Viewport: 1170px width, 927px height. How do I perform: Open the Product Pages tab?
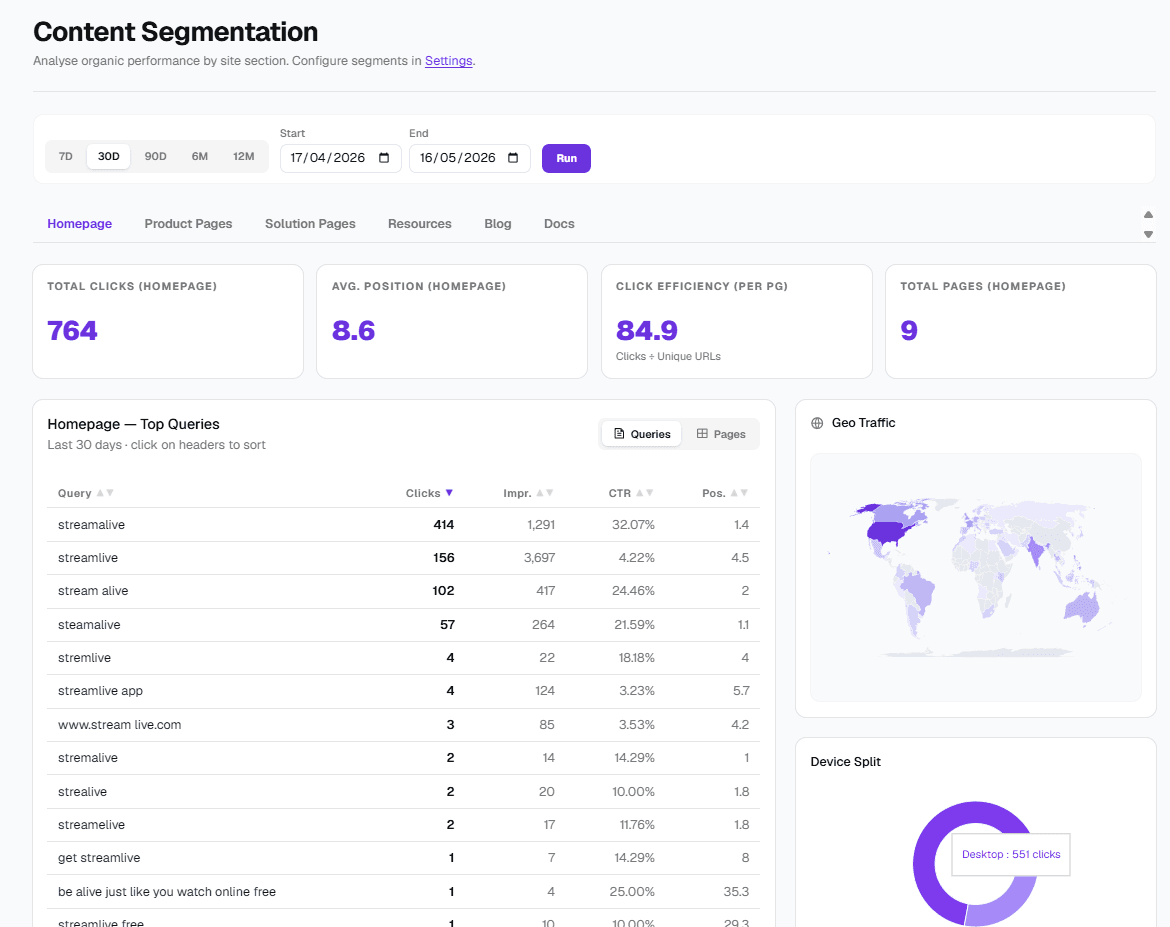(x=188, y=224)
